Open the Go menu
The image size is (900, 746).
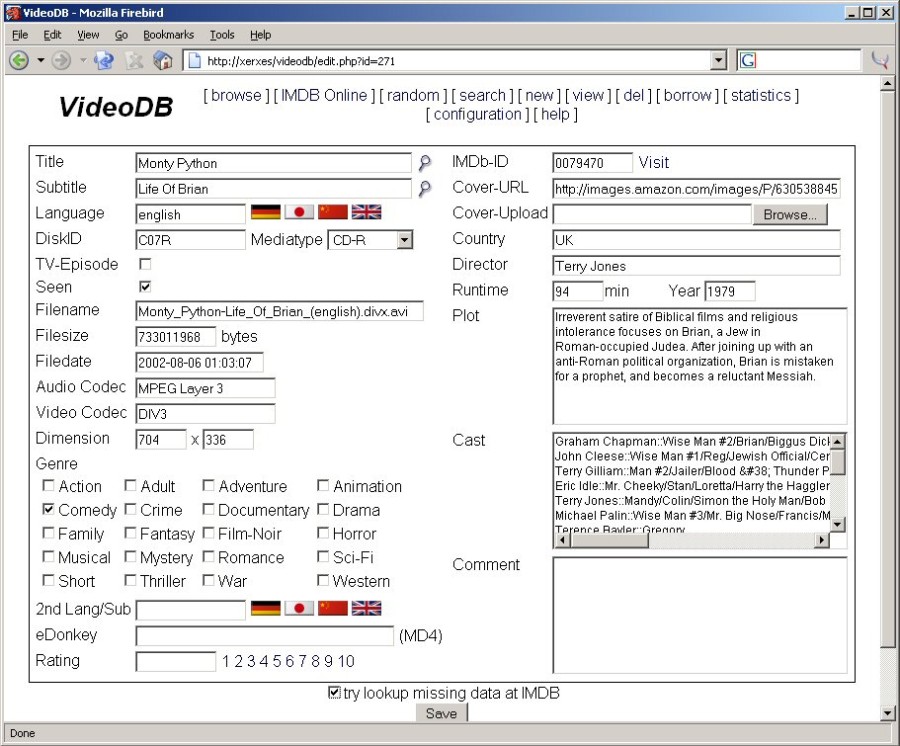pyautogui.click(x=121, y=35)
